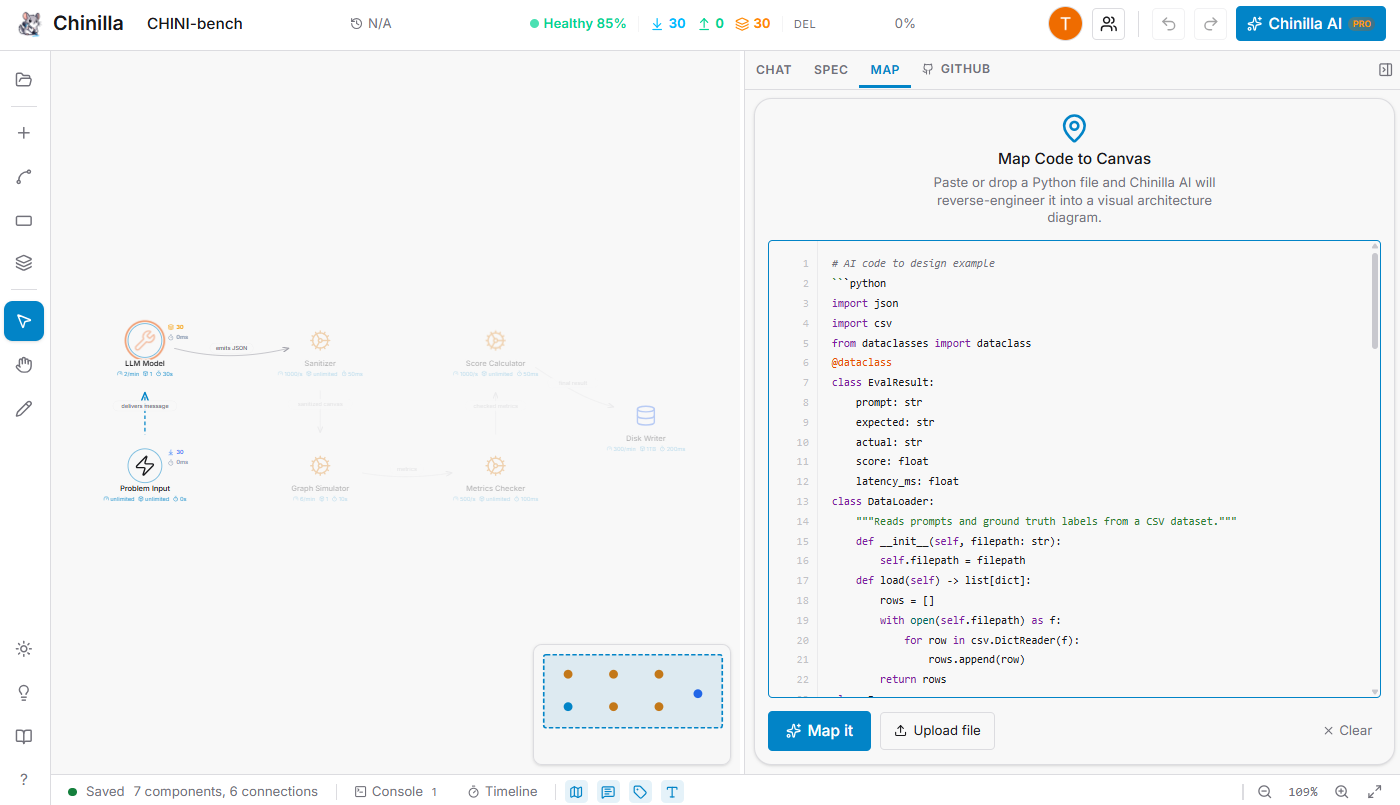
Task: Select the connection line tool
Action: 24,177
